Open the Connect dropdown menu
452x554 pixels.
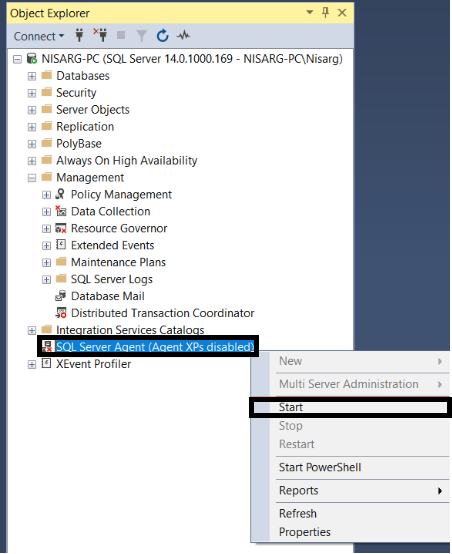tap(39, 36)
